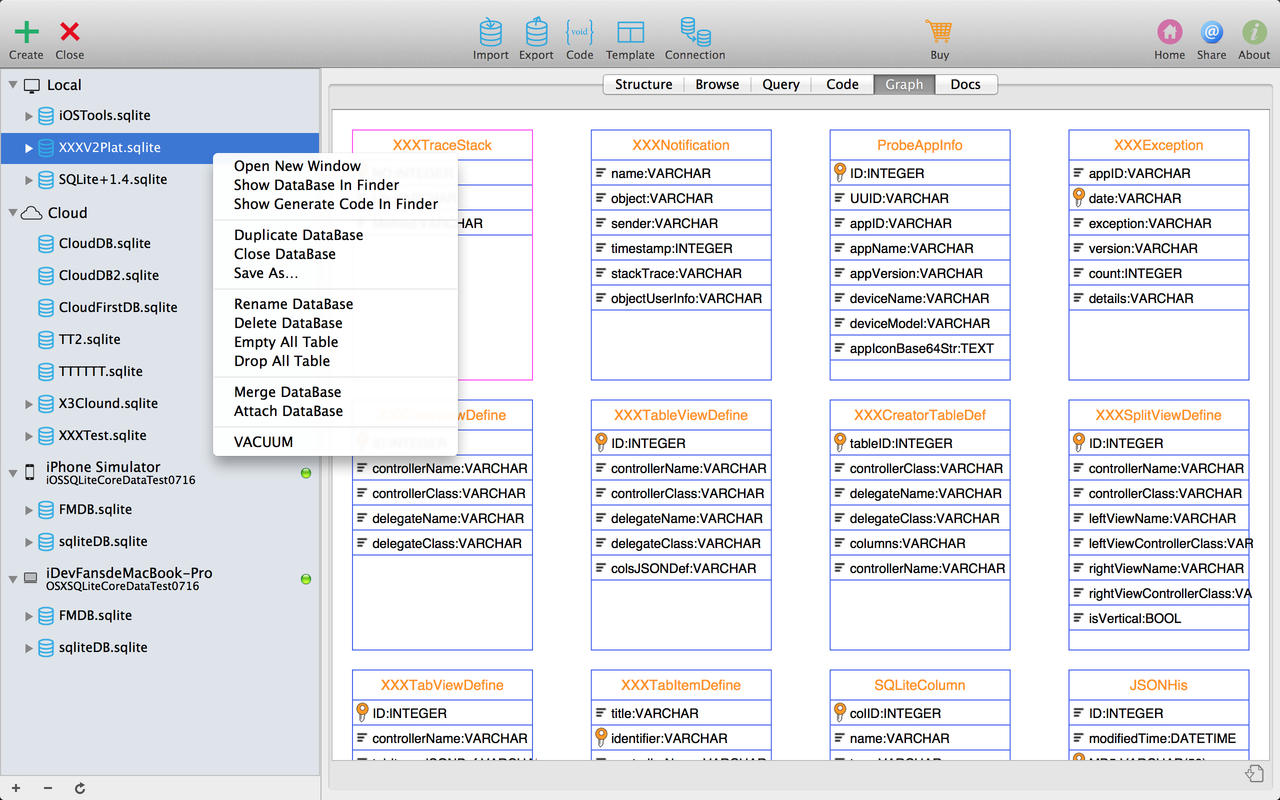Select Merge DataBase menu entry
Viewport: 1280px width, 800px height.
click(x=287, y=392)
